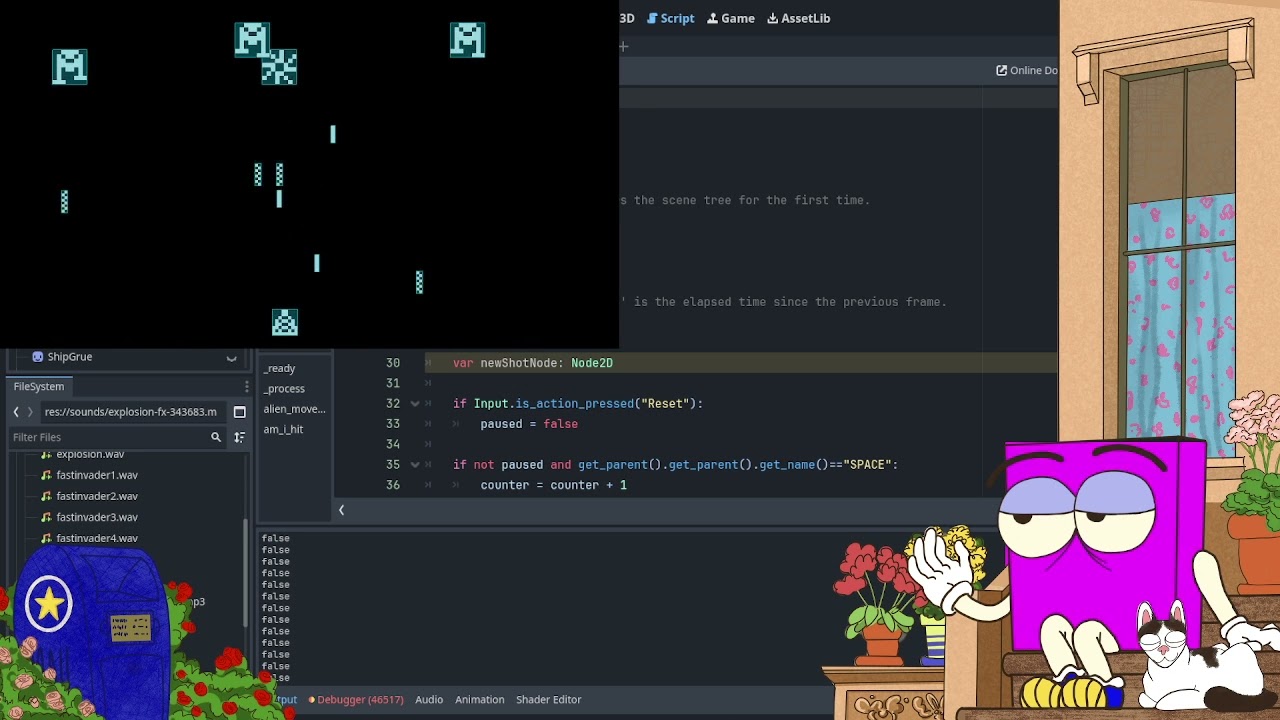Select fastinvader1.wav in FileSystem
The width and height of the screenshot is (1280, 720).
[x=97, y=475]
